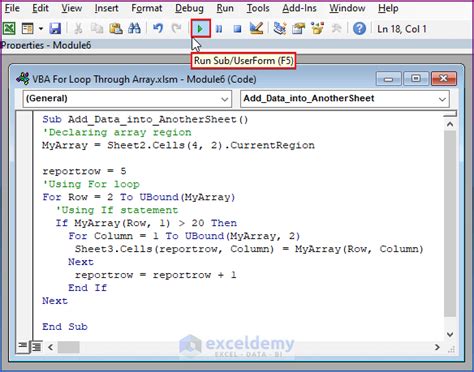
Task: Click the 'Properties - Module6' panel title
Action: [46, 45]
